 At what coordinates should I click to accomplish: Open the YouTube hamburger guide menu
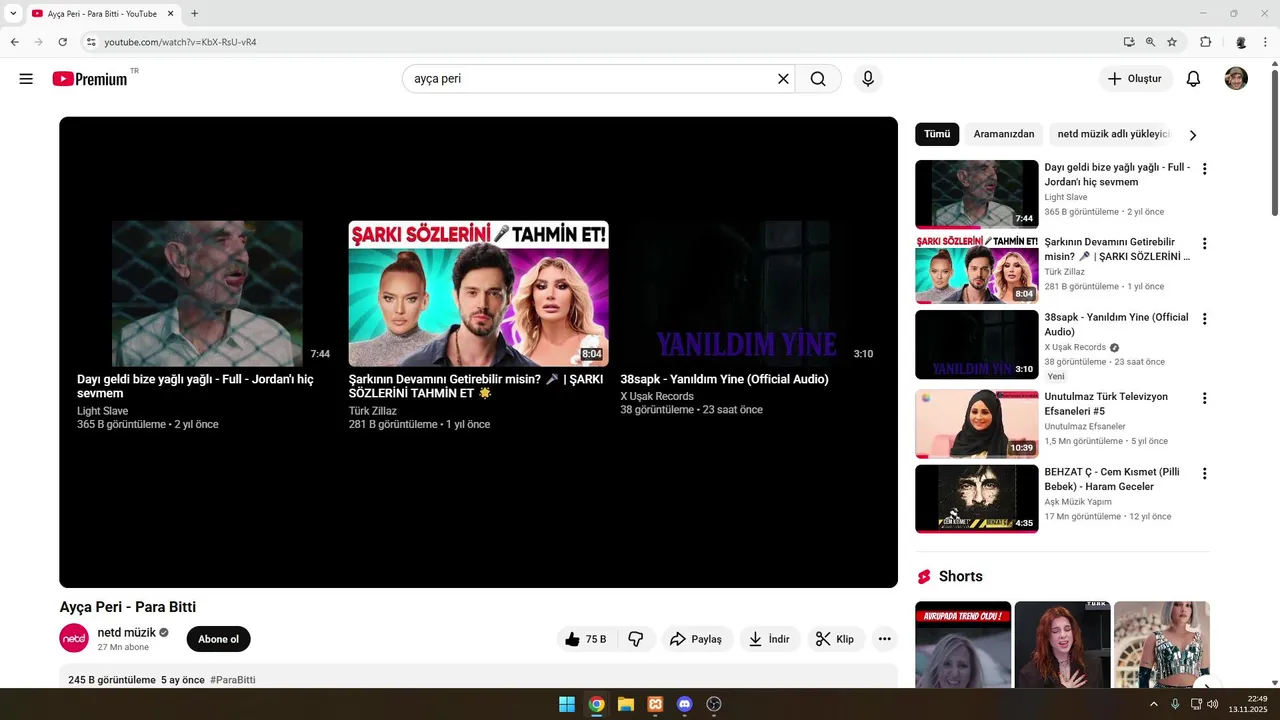coord(26,79)
